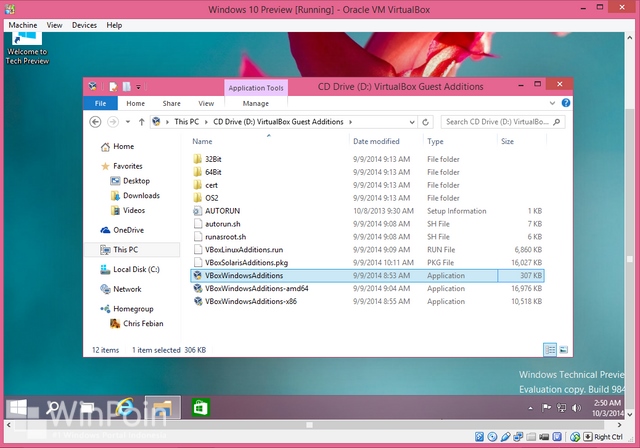Image resolution: width=640 pixels, height=448 pixels.
Task: Click the chevron after CD Drive (D:) path
Action: (x=350, y=122)
